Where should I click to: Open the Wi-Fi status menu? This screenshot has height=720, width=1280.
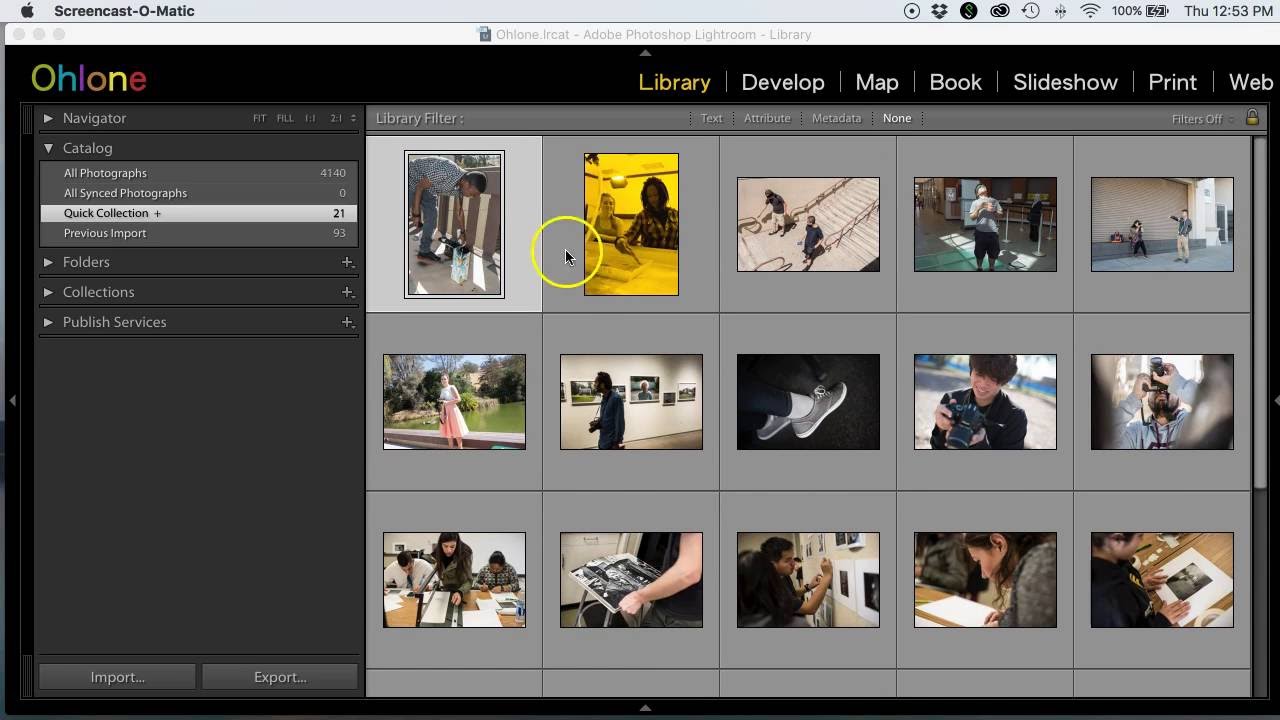click(x=1090, y=11)
